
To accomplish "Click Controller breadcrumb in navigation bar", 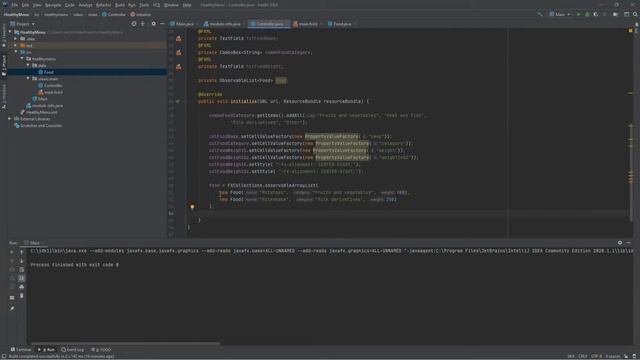I will (x=114, y=14).
